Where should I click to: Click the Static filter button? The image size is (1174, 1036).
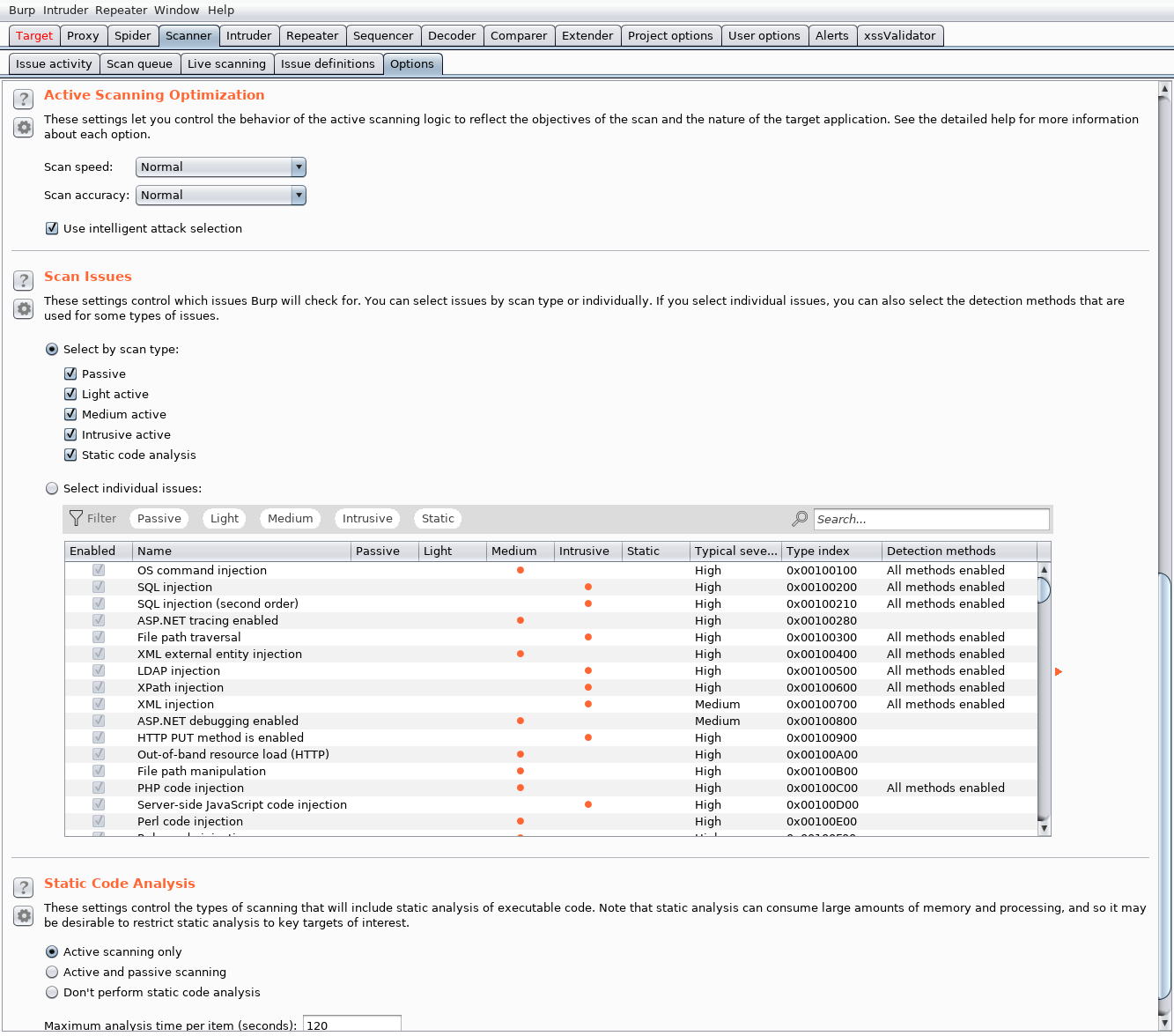point(438,519)
